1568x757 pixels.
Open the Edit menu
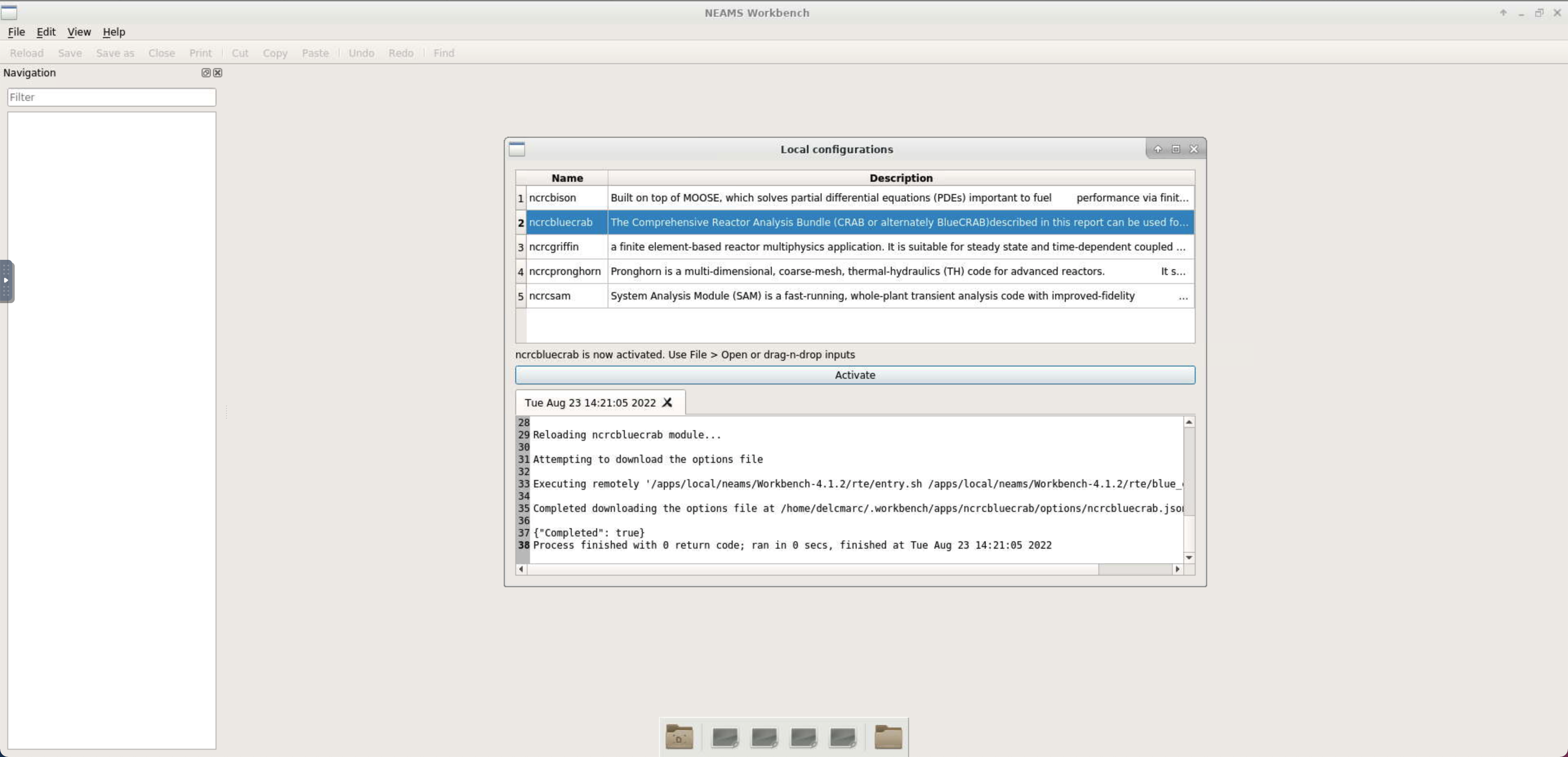46,32
